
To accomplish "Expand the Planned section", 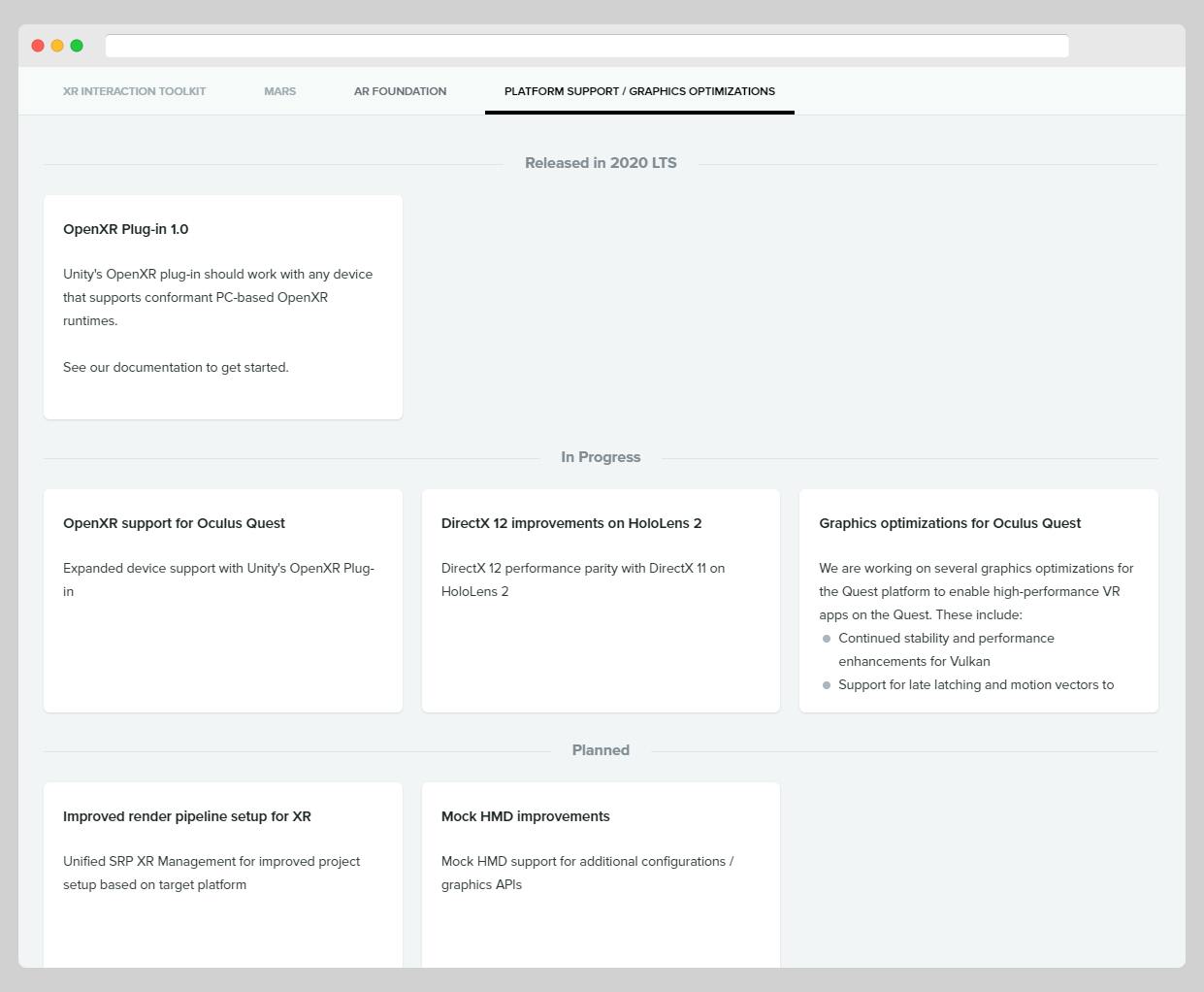I will tap(601, 749).
